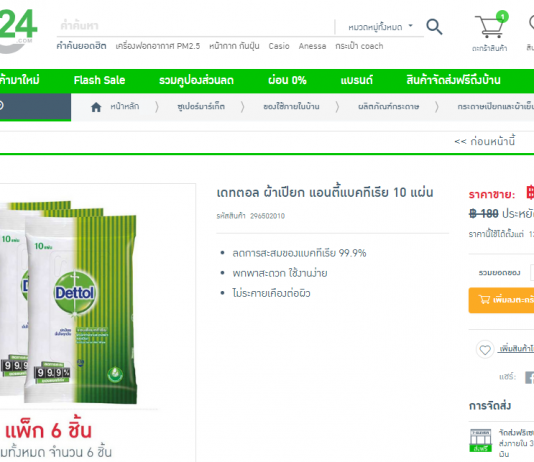This screenshot has width=534, height=462.
Task: Click the orange add to cart button
Action: [501, 300]
